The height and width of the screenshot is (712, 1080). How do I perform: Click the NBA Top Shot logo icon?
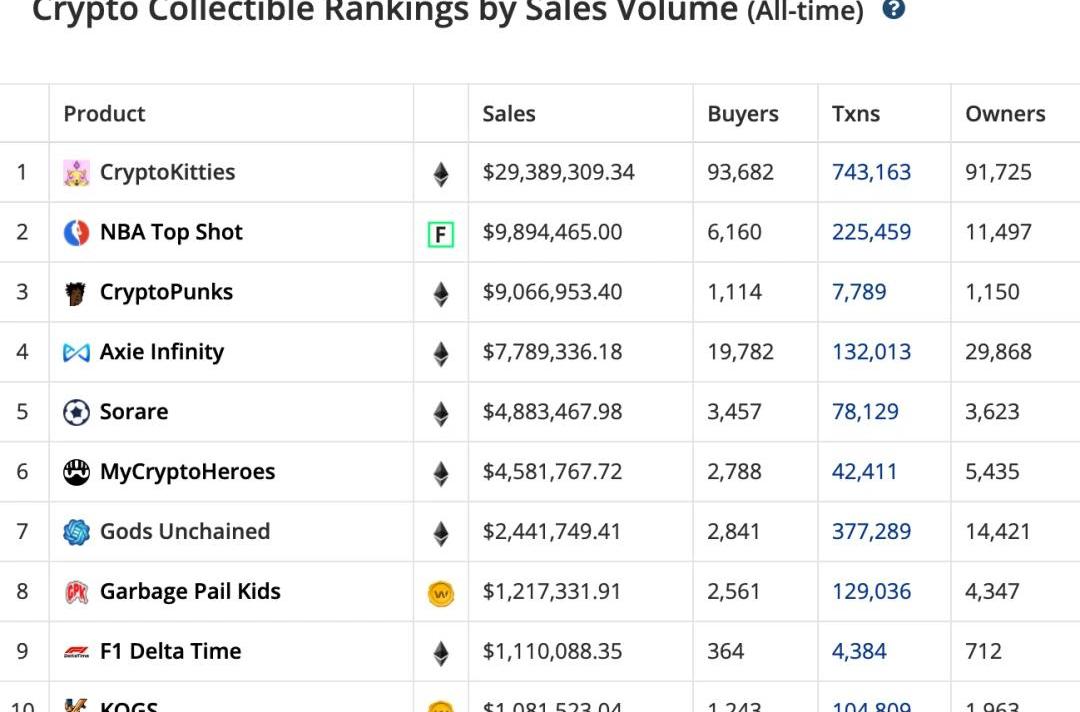click(76, 233)
